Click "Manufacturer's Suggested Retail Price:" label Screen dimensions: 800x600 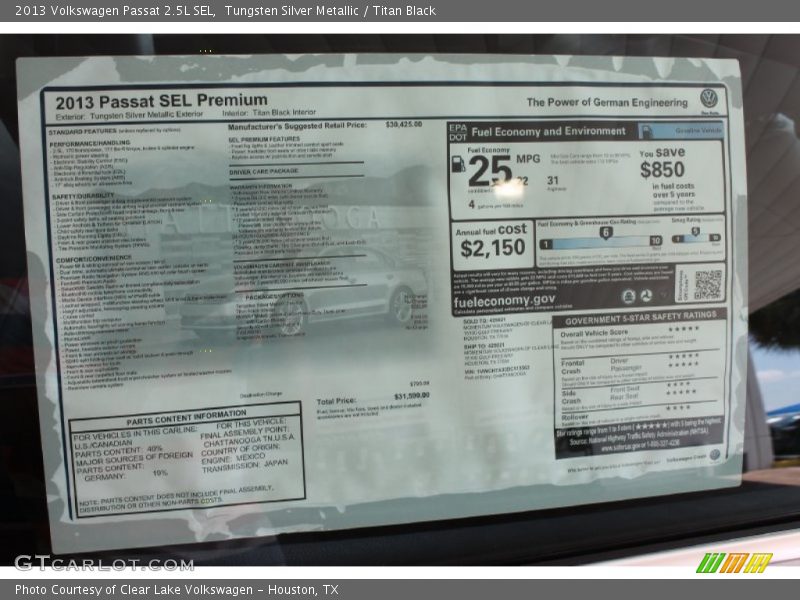click(297, 126)
